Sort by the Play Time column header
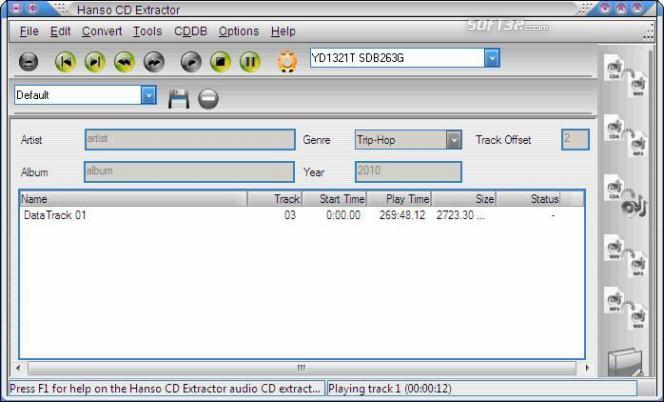 pyautogui.click(x=399, y=199)
